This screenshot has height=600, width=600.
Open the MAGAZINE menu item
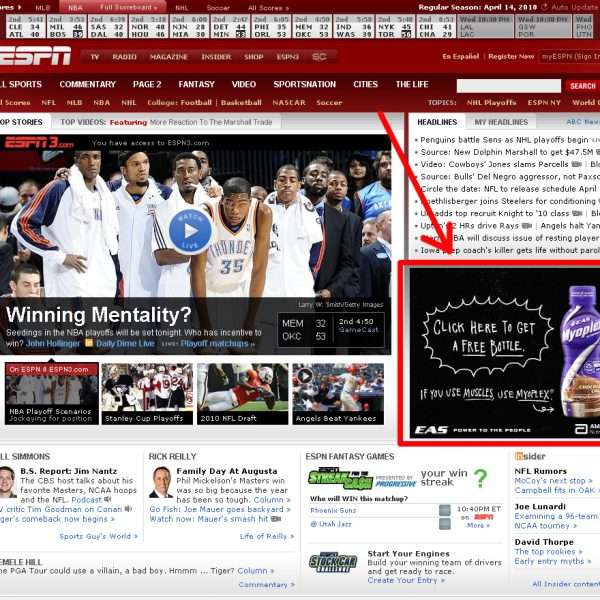169,57
